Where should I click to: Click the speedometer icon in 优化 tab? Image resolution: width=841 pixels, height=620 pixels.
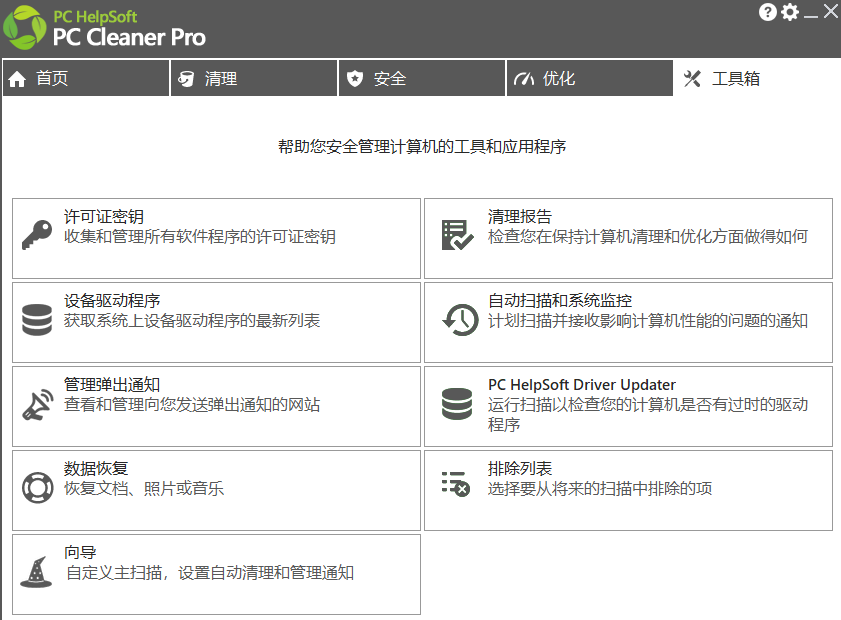point(523,79)
